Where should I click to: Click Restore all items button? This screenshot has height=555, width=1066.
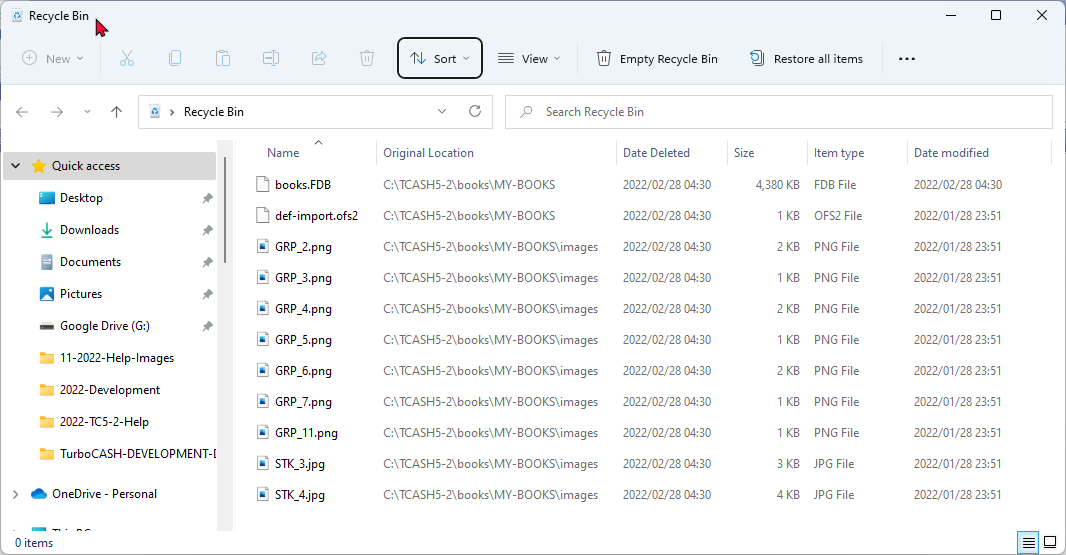tap(806, 59)
